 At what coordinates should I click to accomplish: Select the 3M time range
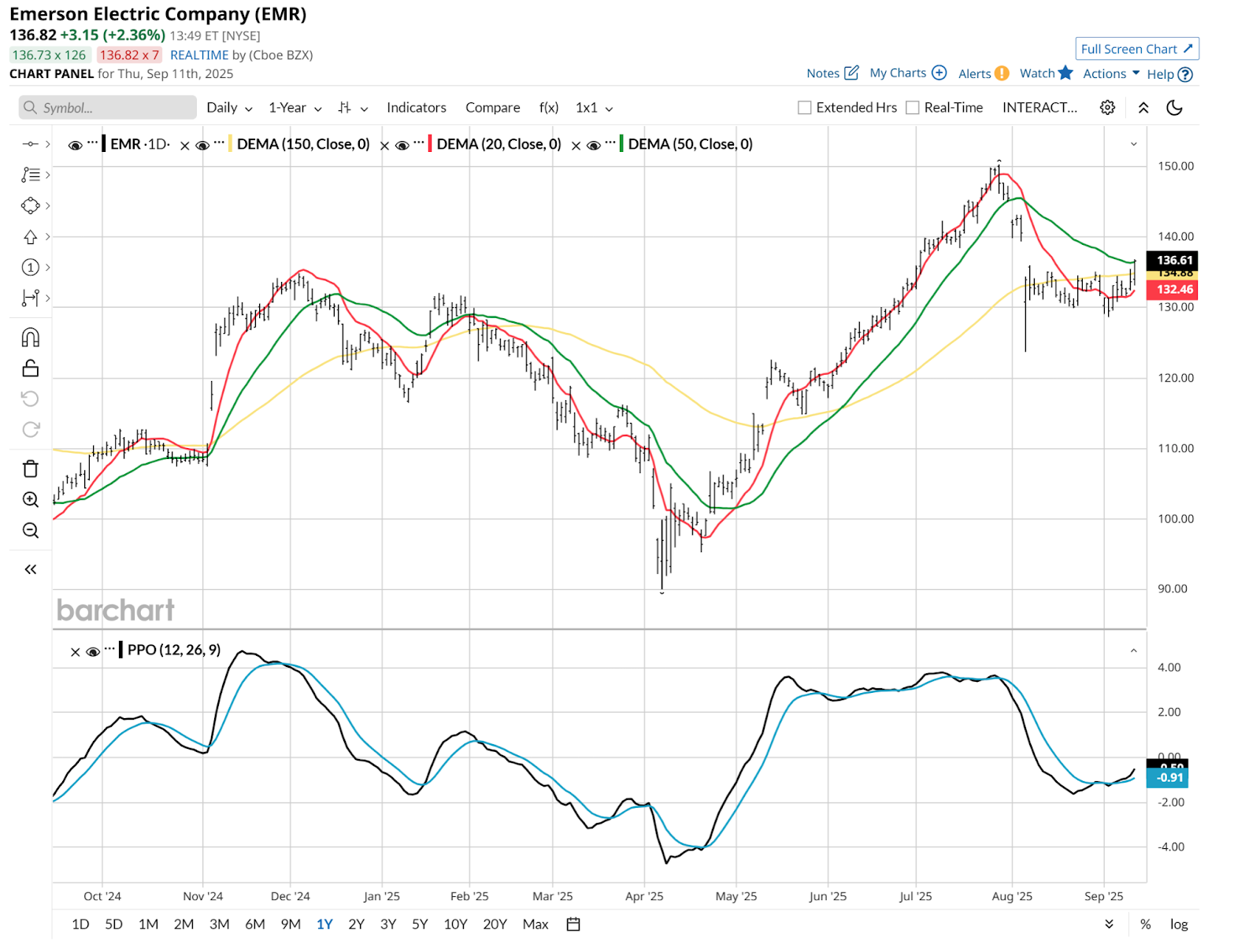220,924
